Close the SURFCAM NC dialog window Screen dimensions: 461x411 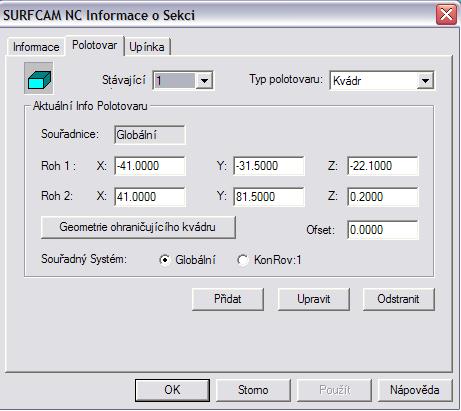click(x=446, y=15)
